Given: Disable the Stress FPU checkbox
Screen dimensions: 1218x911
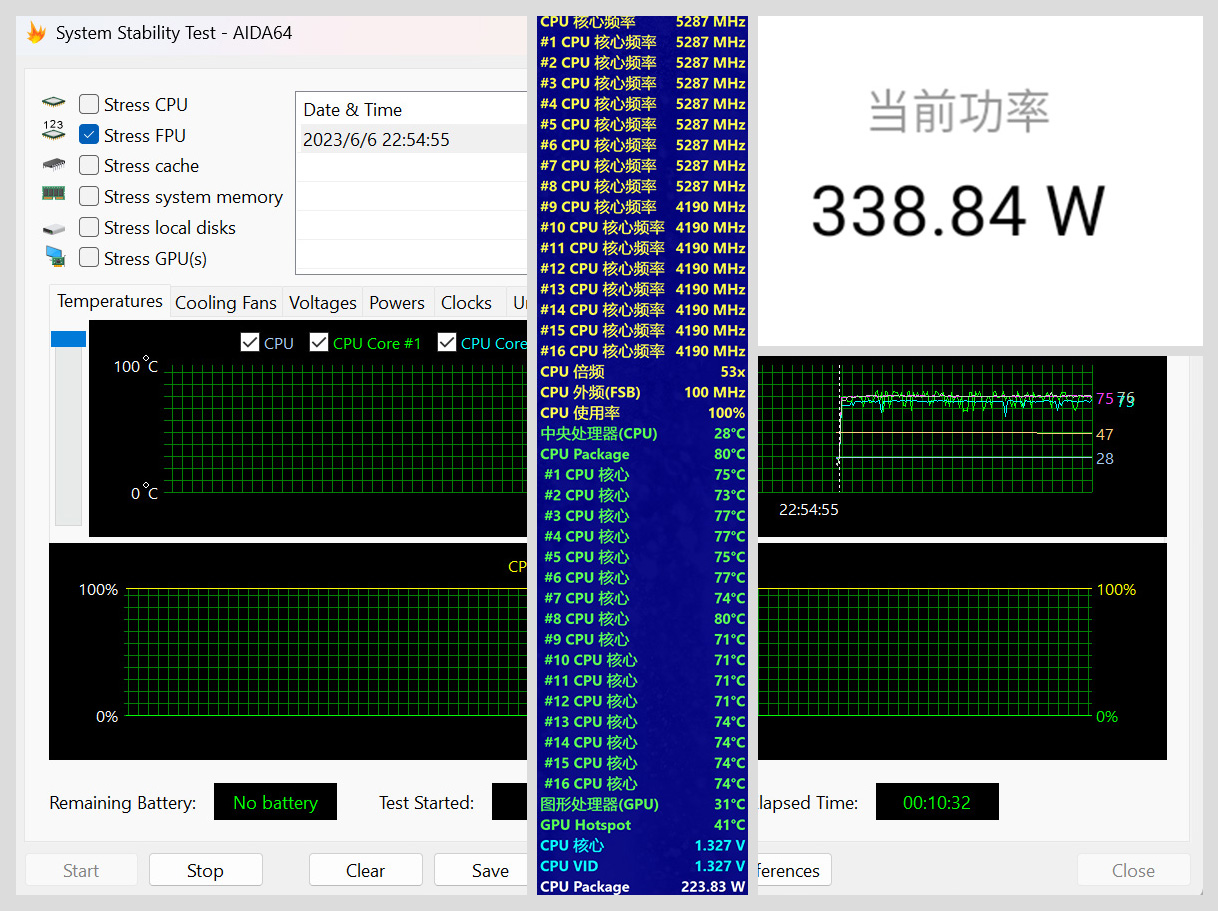Looking at the screenshot, I should [88, 134].
